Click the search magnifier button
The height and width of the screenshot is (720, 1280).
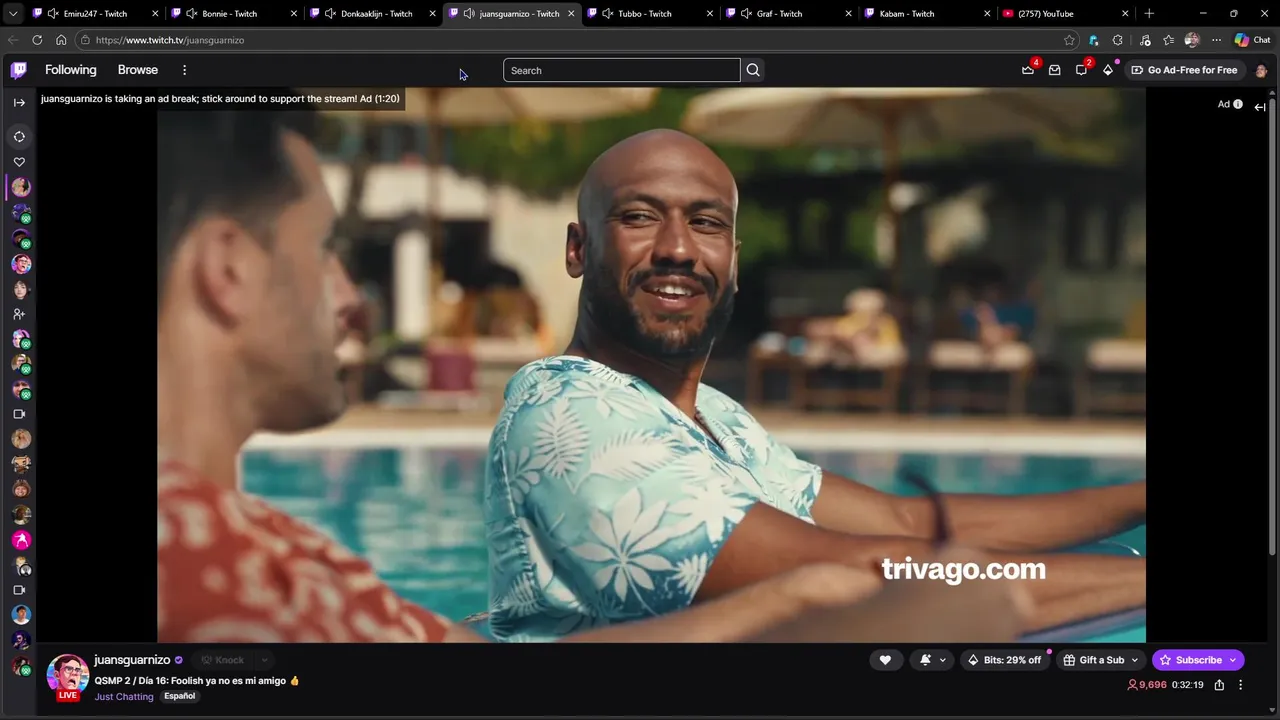753,70
